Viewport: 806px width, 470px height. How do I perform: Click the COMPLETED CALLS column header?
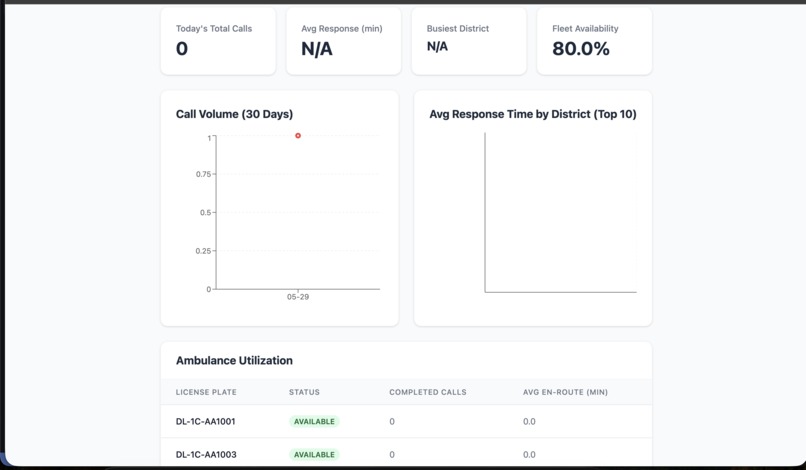pyautogui.click(x=428, y=392)
